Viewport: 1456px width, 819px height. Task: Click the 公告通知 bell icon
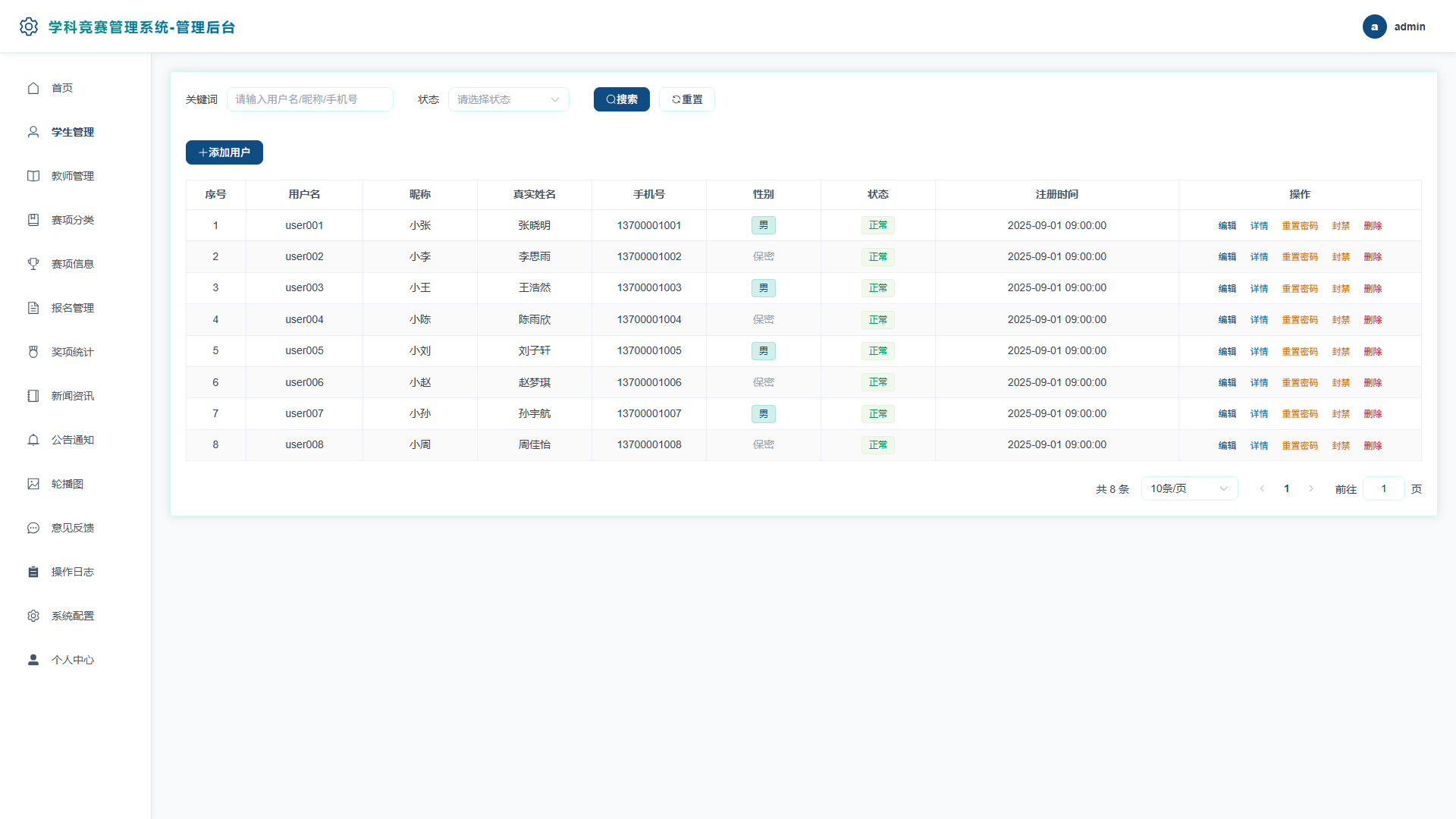33,440
